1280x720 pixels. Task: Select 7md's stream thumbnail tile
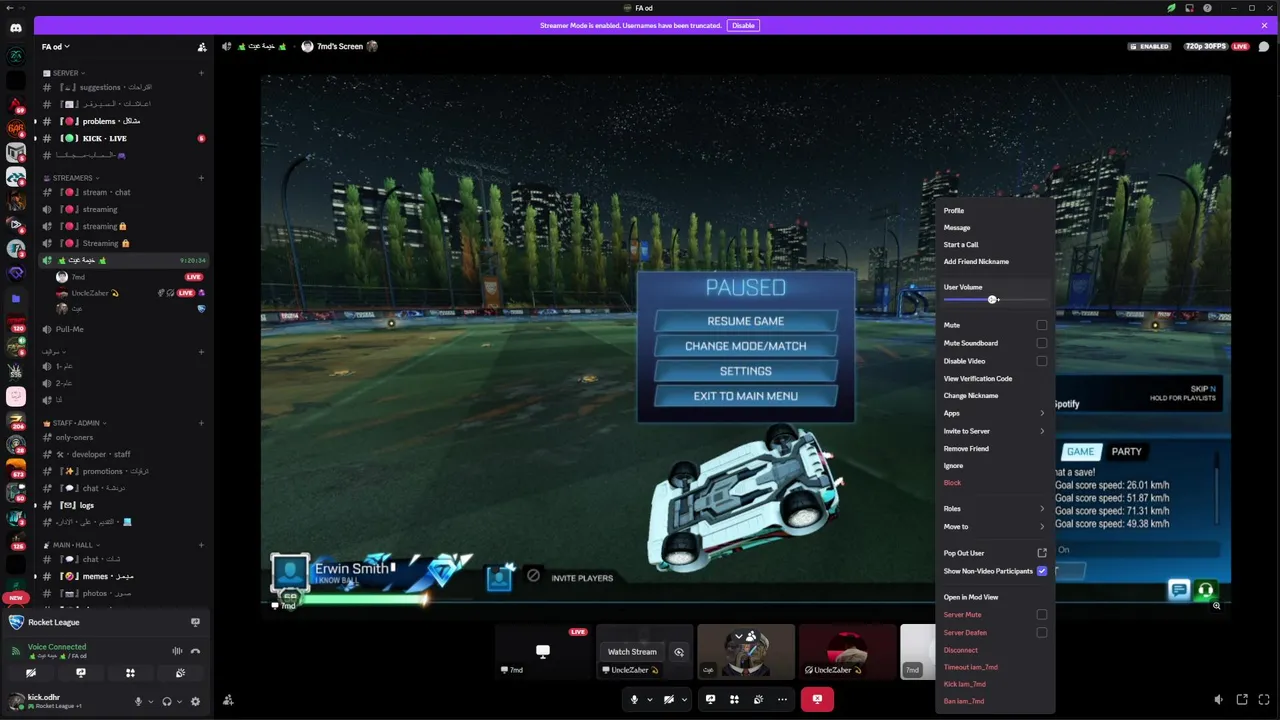(x=543, y=651)
